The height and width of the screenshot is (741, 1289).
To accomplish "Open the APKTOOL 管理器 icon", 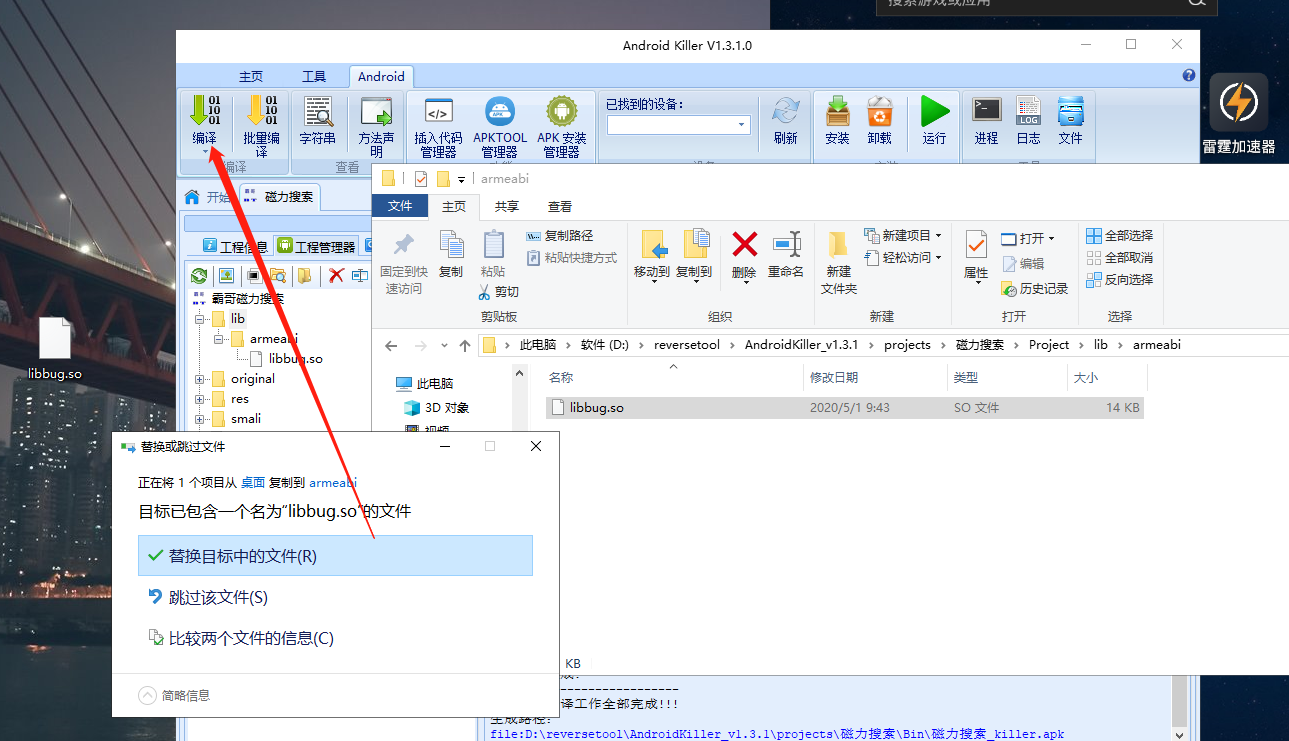I will [x=500, y=111].
